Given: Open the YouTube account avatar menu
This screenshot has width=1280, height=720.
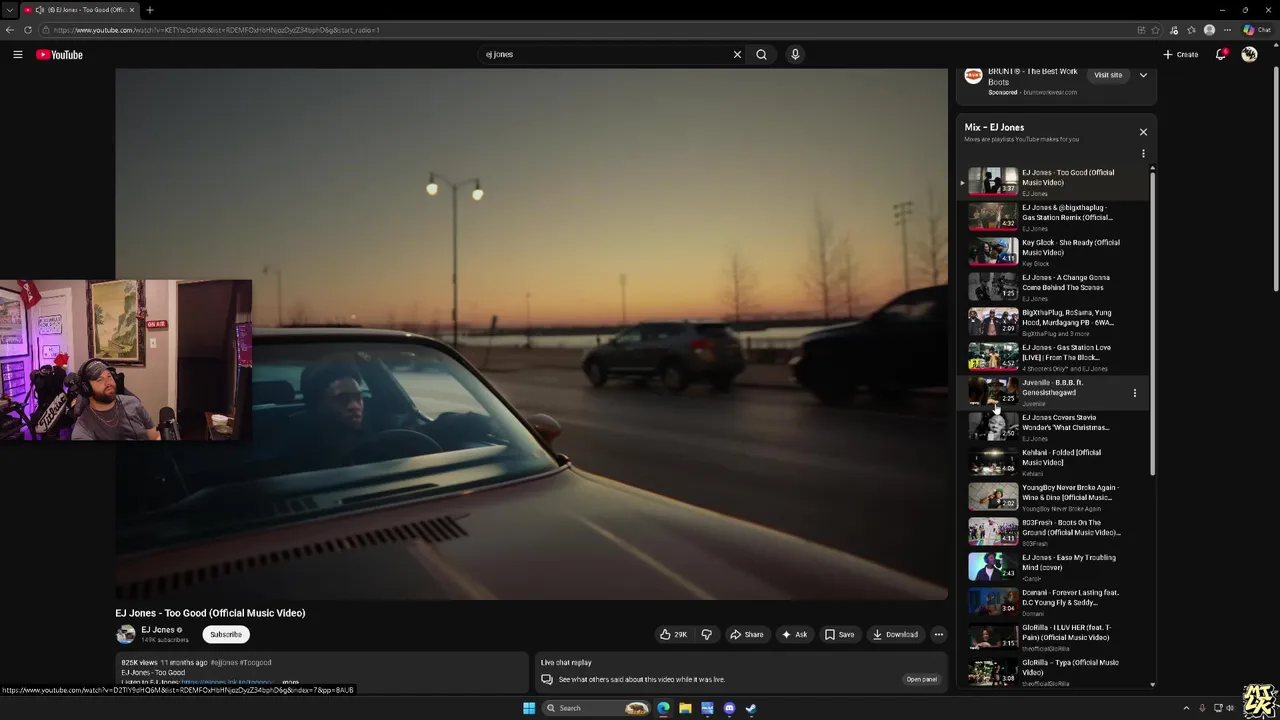Looking at the screenshot, I should 1249,55.
